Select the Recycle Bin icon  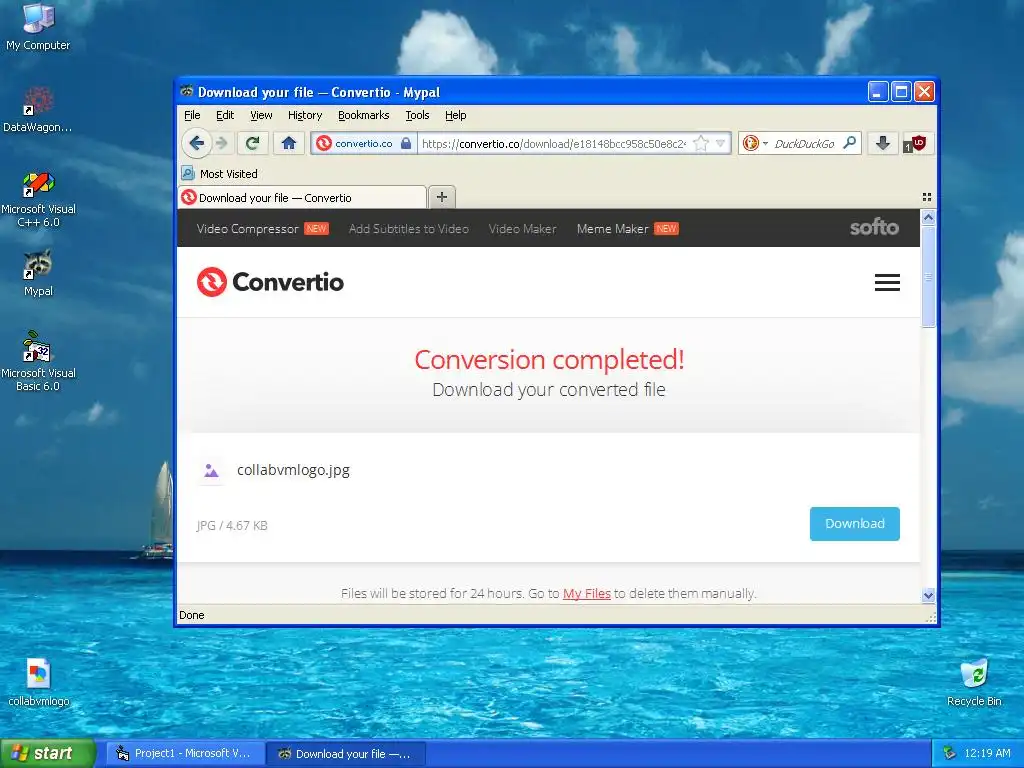click(x=974, y=682)
